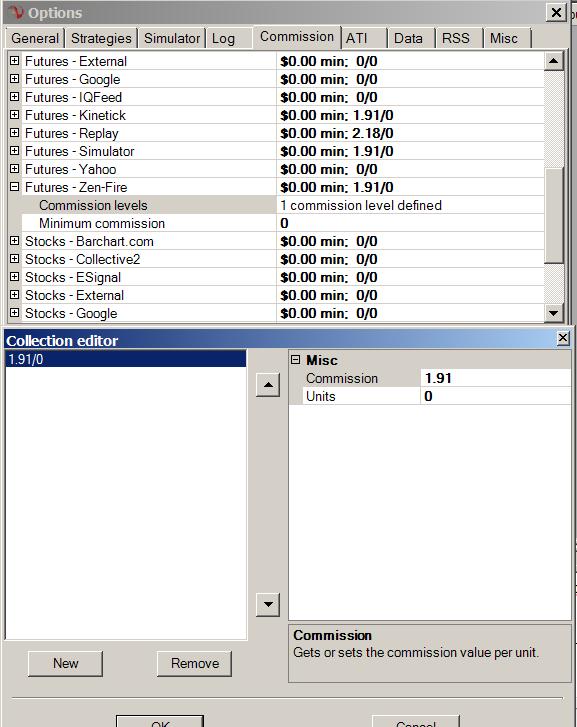
Task: Select the Stocks - Collective2 row label
Action: point(83,259)
